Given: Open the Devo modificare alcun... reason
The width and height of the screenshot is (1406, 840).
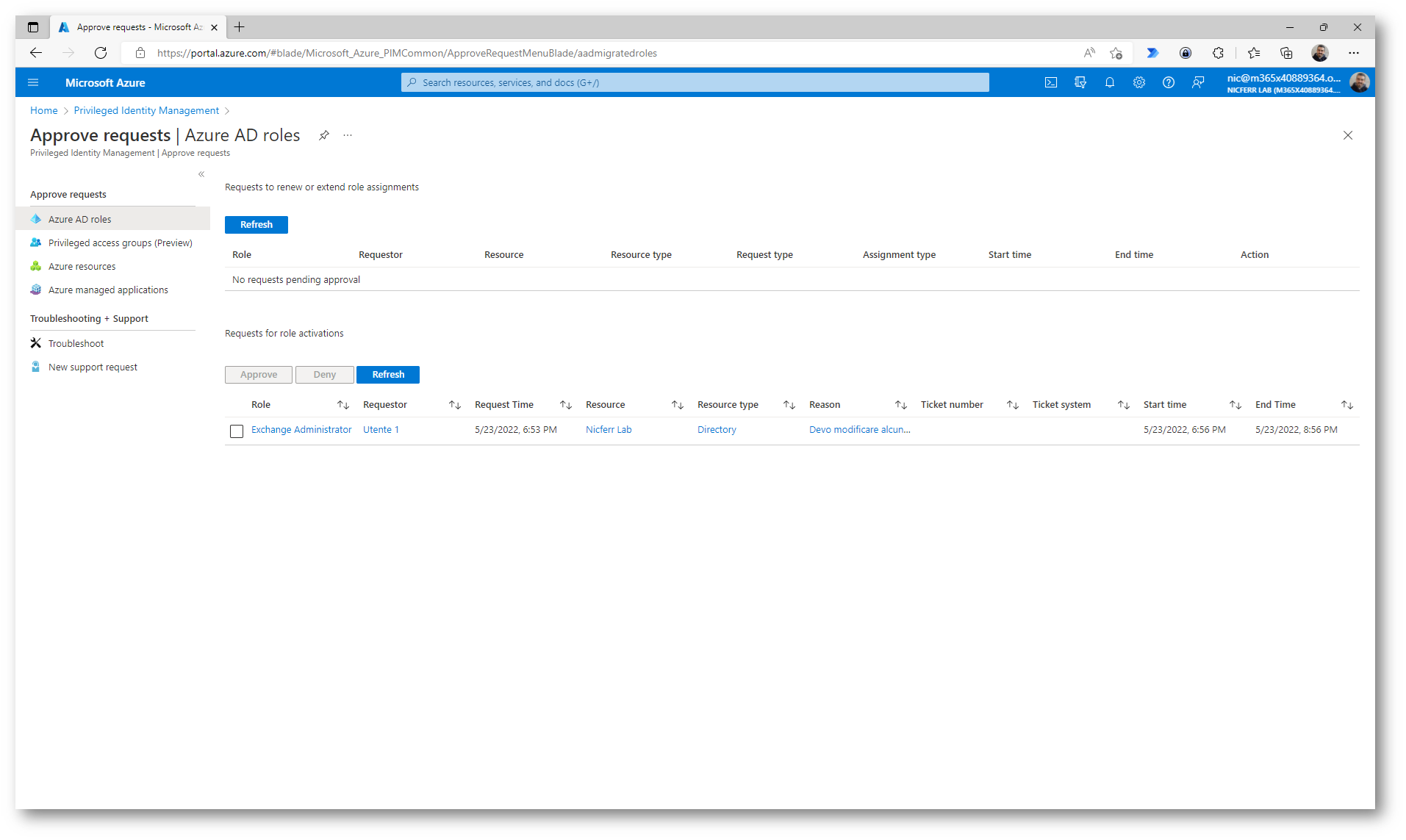Looking at the screenshot, I should [860, 430].
